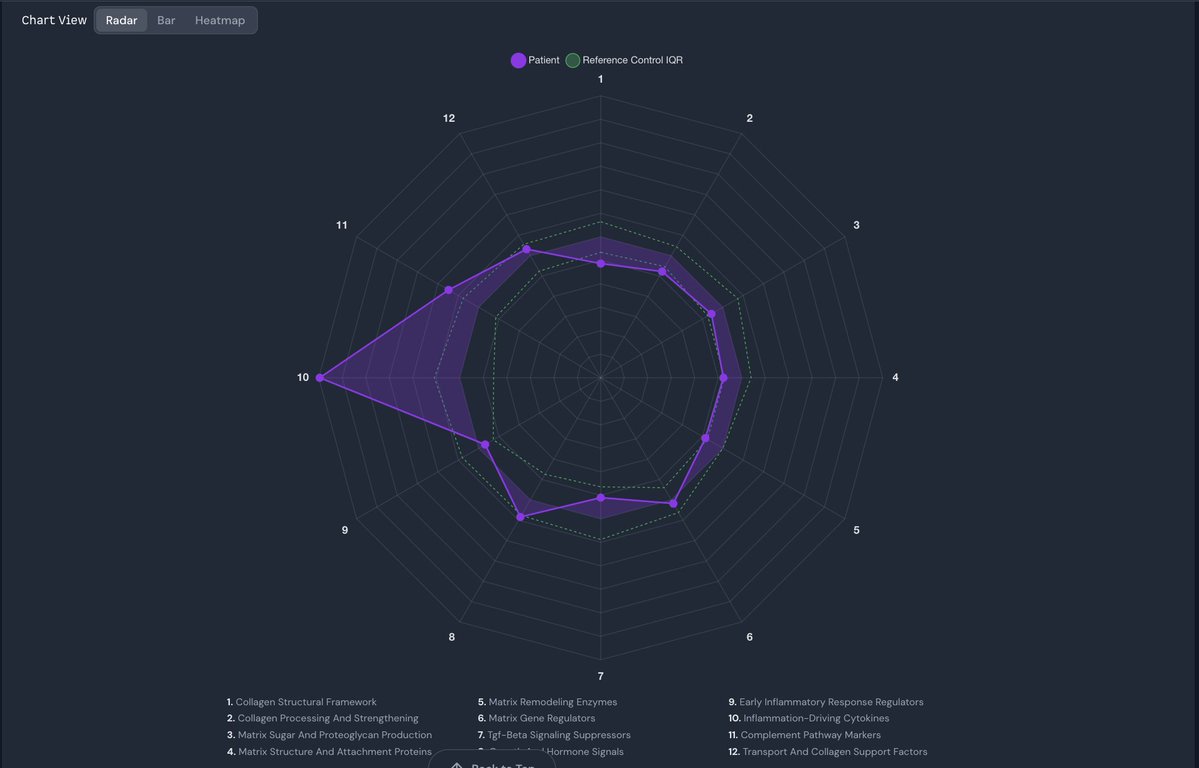The height and width of the screenshot is (768, 1199).
Task: Switch to the Heatmap chart view
Action: [219, 21]
